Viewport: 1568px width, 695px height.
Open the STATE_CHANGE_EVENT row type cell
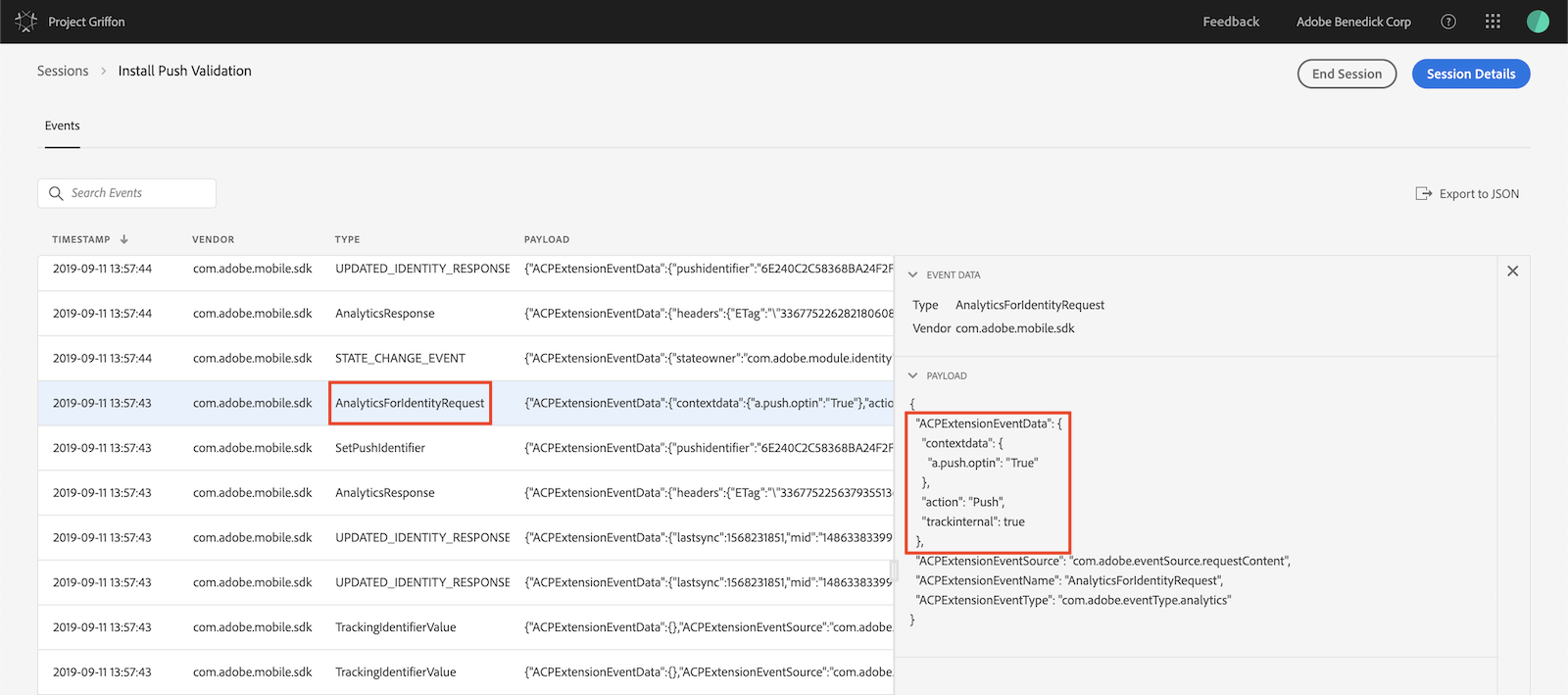[401, 359]
